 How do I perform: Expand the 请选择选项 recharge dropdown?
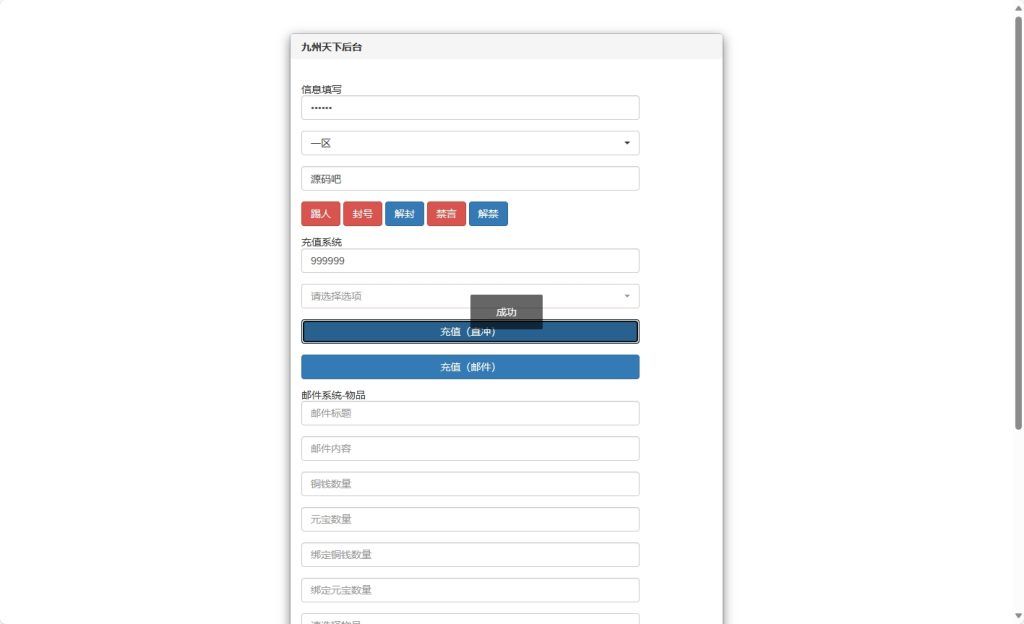pyautogui.click(x=470, y=296)
